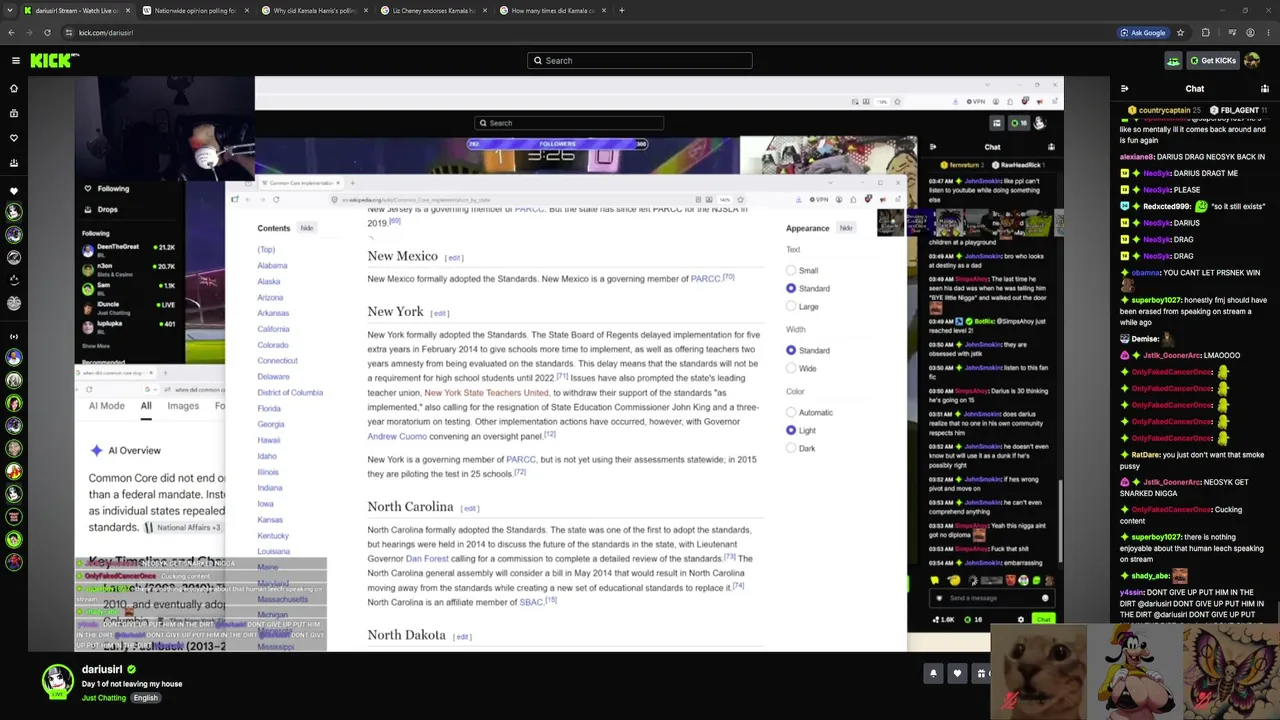Click the Kick search field
The width and height of the screenshot is (1280, 720).
(x=640, y=61)
